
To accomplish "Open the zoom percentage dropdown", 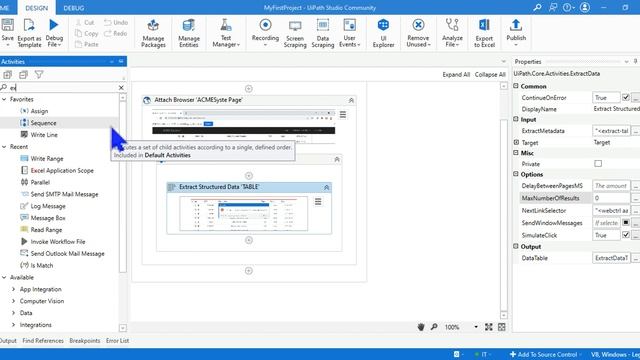I will click(x=476, y=327).
